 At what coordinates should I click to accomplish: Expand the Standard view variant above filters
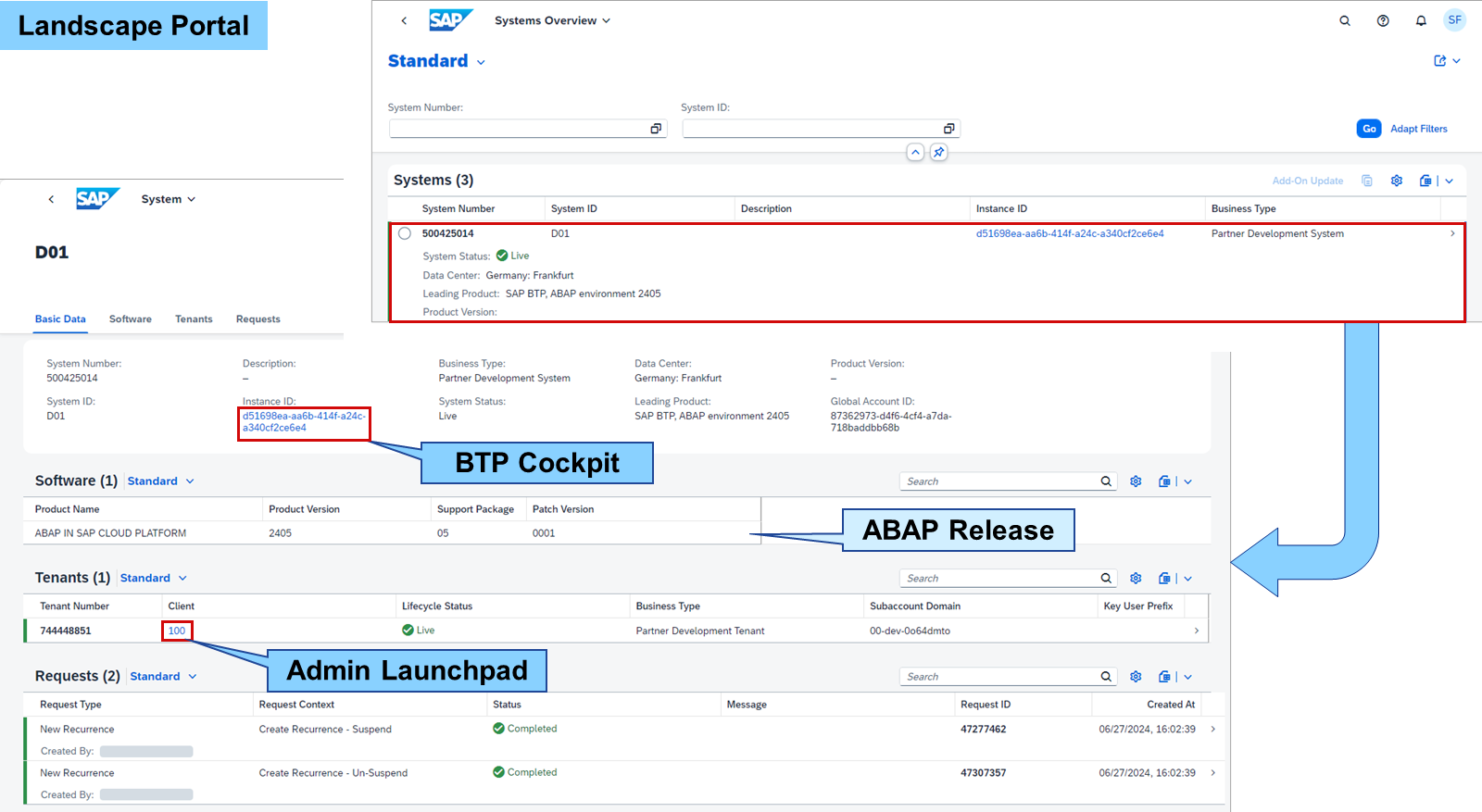[x=481, y=62]
